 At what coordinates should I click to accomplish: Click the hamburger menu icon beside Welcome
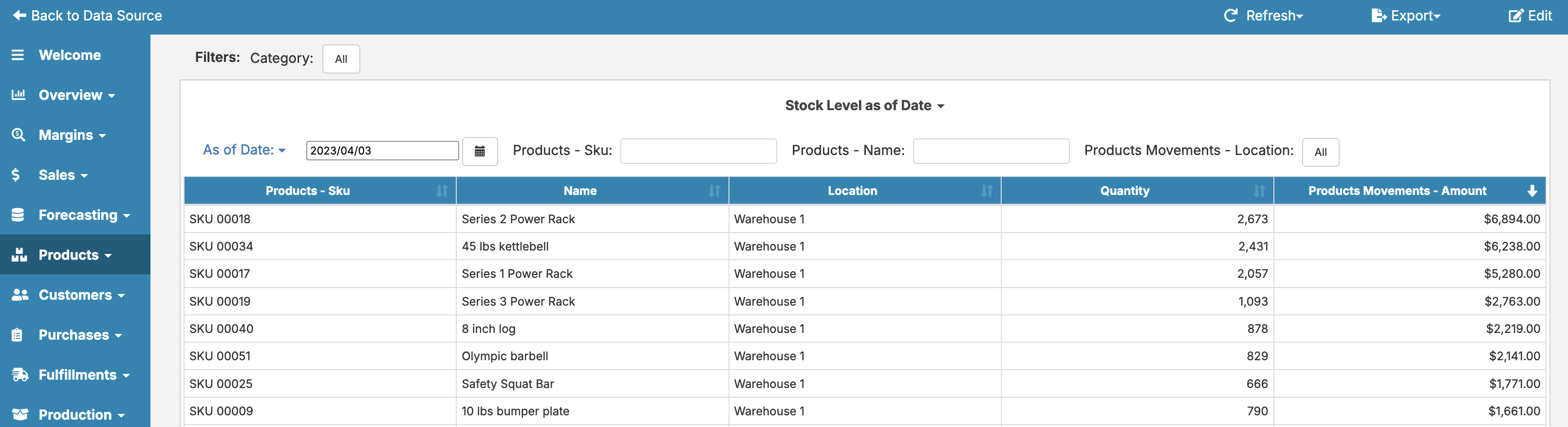point(18,55)
